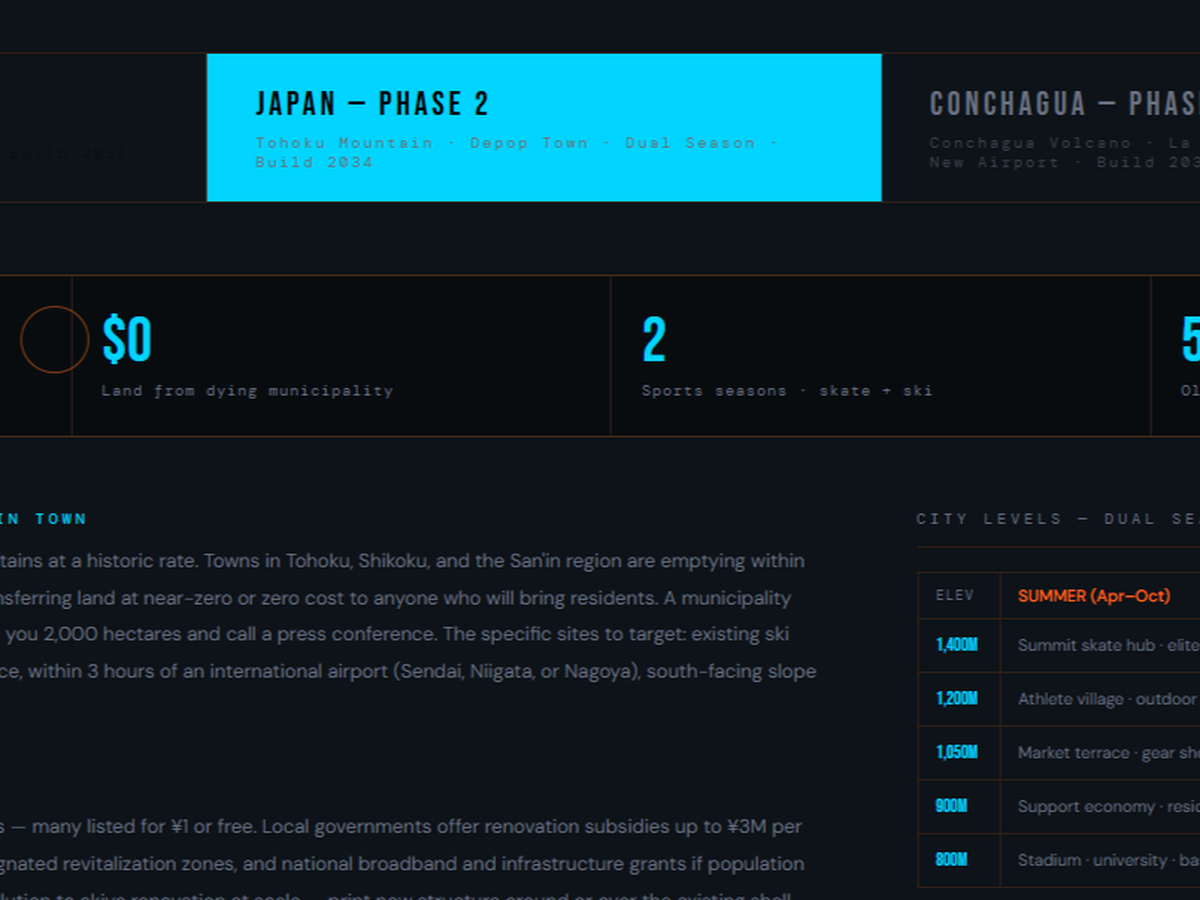This screenshot has height=900, width=1200.
Task: Open the tab labeled Build 2031
Action: [70, 153]
